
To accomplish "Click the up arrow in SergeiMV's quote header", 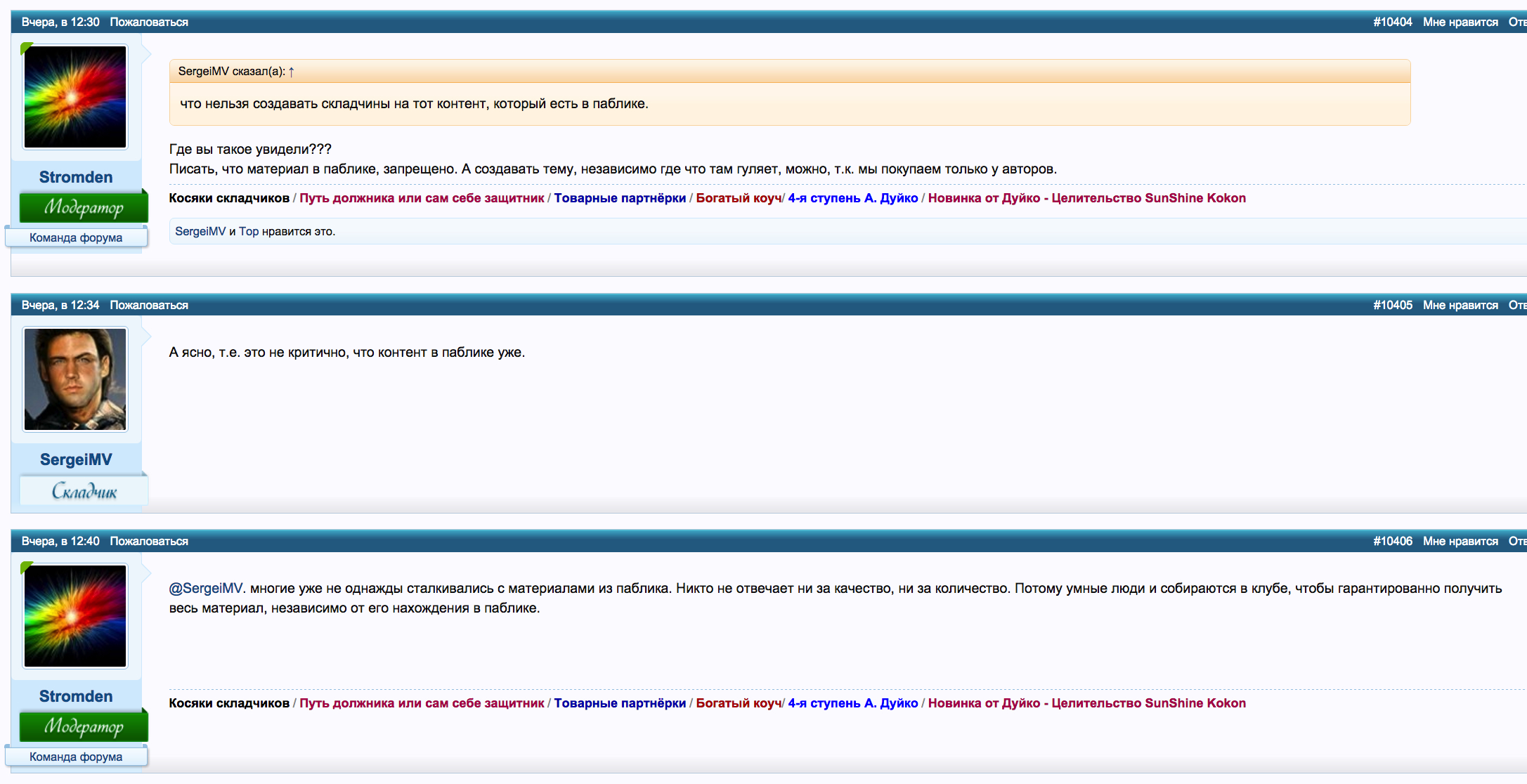I will point(291,72).
